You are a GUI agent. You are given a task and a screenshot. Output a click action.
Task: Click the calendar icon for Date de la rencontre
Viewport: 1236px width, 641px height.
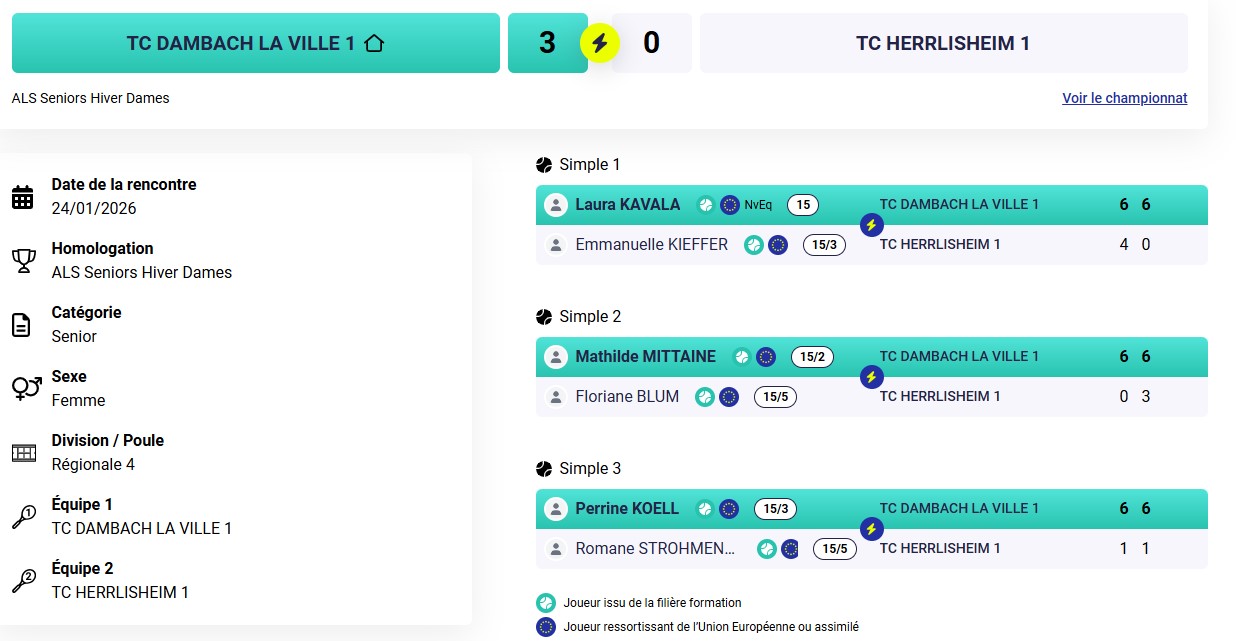click(23, 197)
